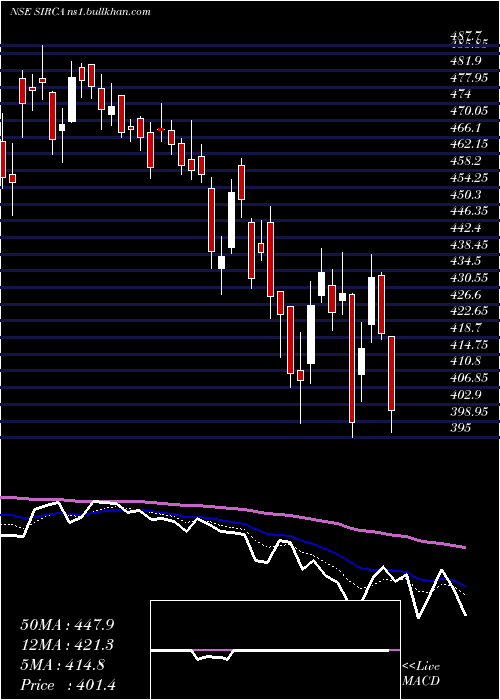The height and width of the screenshot is (700, 500).
Task: Click the 466.1 price axis label
Action: pos(468,128)
